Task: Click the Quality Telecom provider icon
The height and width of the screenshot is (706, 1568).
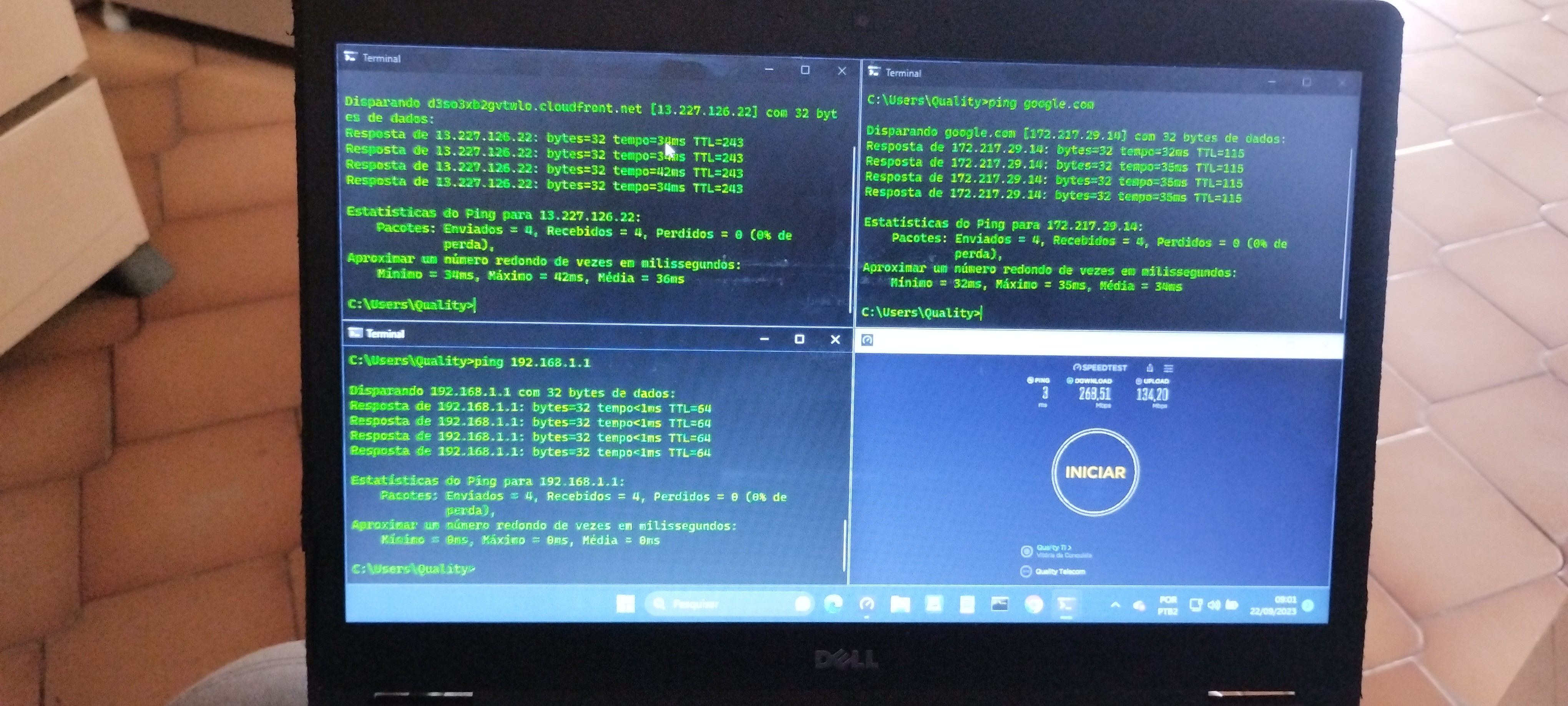Action: [1026, 571]
